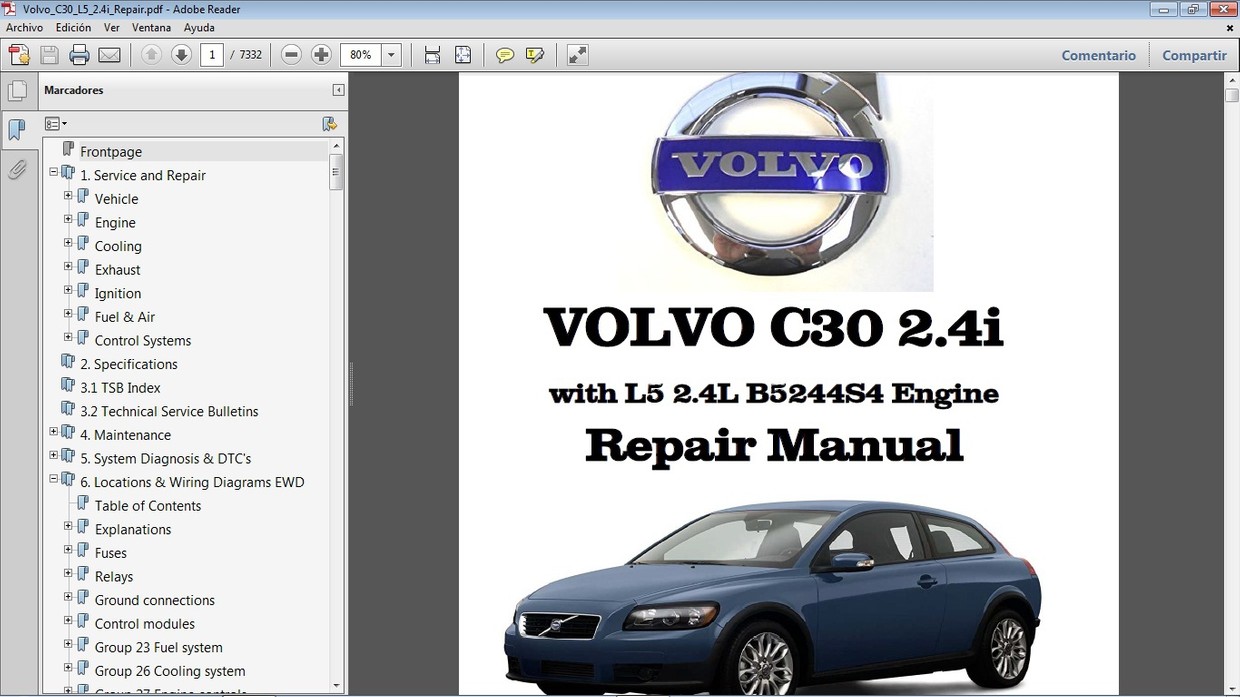
Task: Expand the Cooling bookmark
Action: click(68, 243)
